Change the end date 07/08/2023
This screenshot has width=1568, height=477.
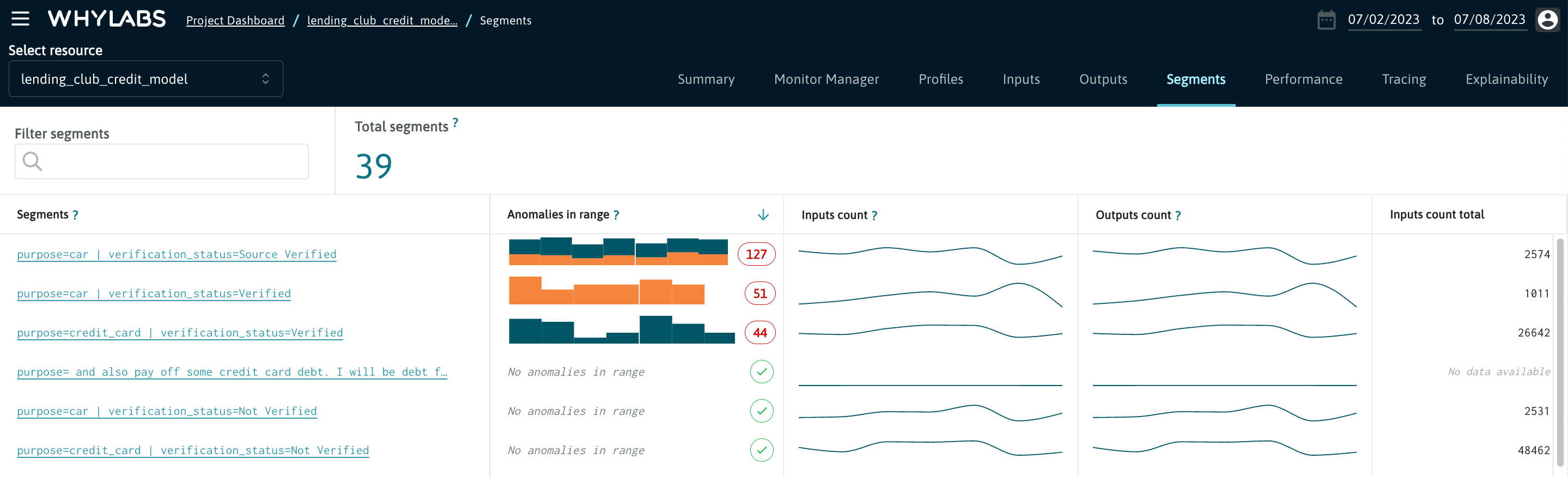(x=1489, y=20)
